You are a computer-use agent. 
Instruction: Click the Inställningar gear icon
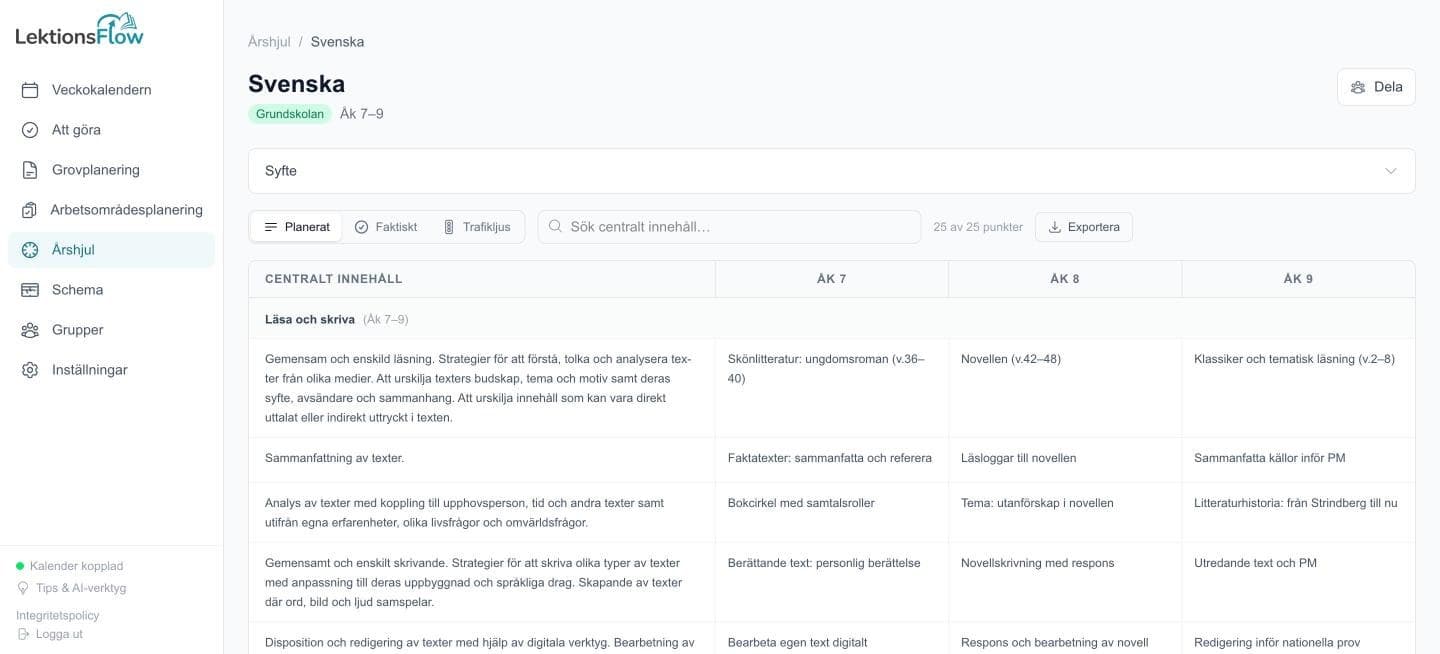pyautogui.click(x=30, y=370)
